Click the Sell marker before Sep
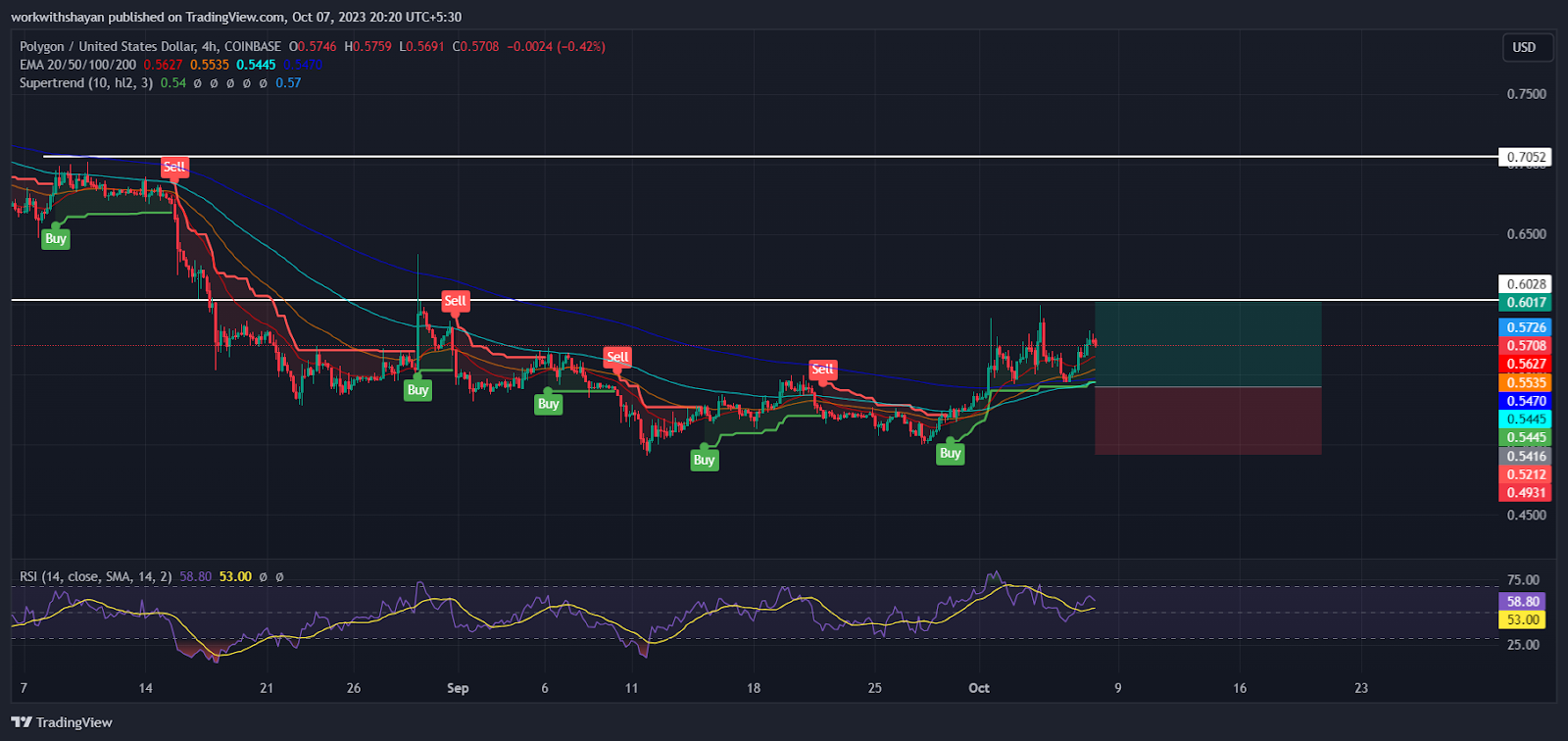The height and width of the screenshot is (741, 1568). tap(456, 300)
